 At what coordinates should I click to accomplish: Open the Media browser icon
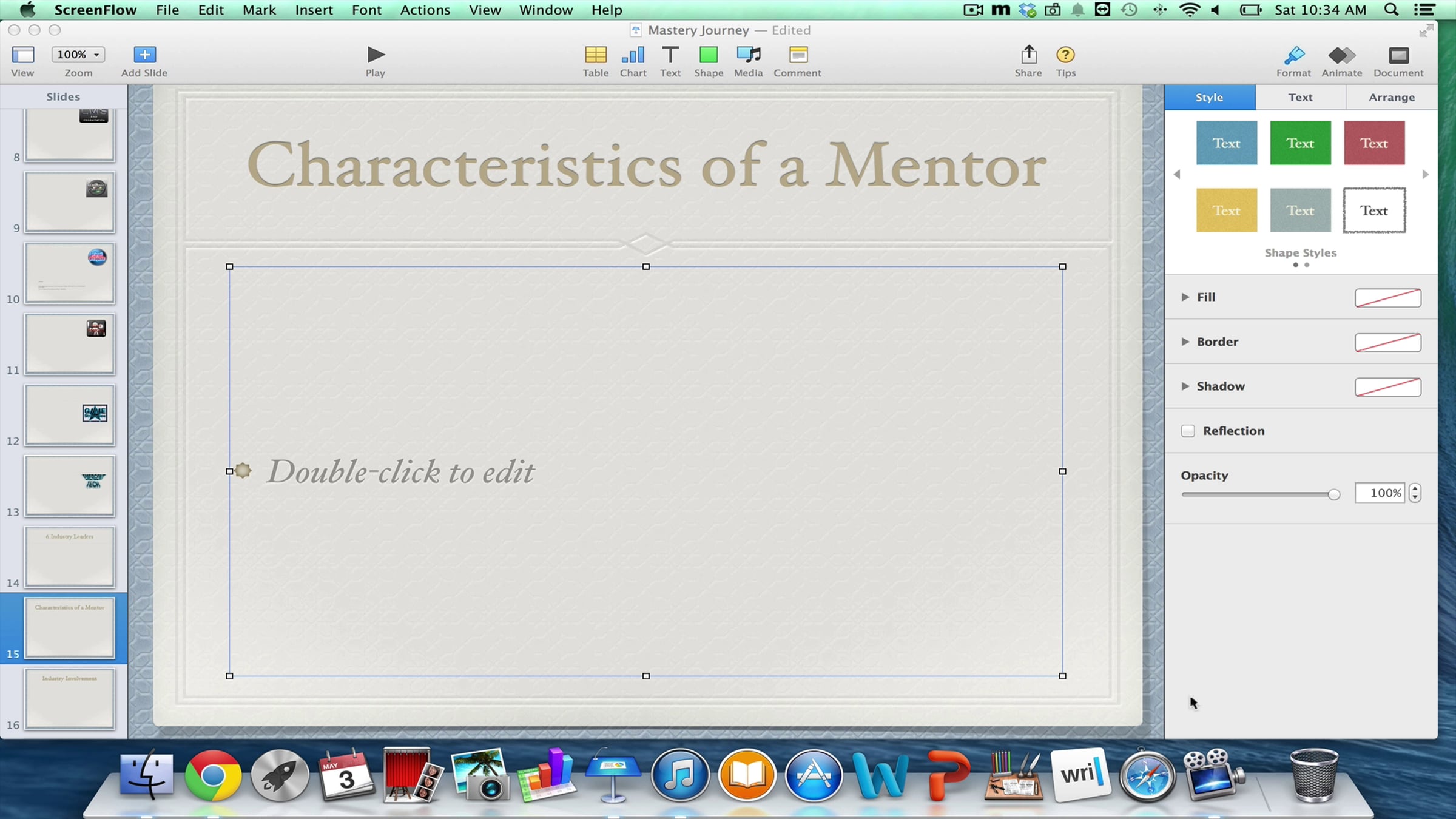[x=748, y=55]
